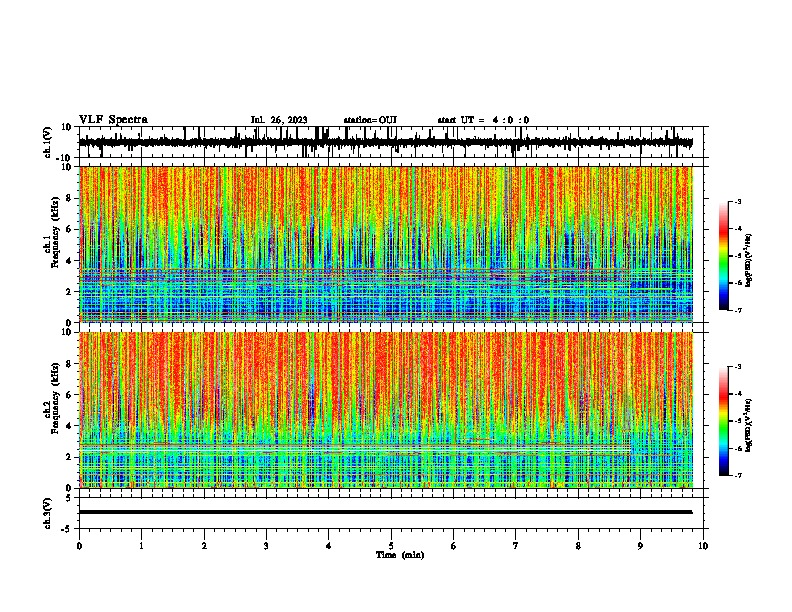The height and width of the screenshot is (612, 792).
Task: Click the '-7' label on ch.2 colorbar
Action: (x=738, y=475)
